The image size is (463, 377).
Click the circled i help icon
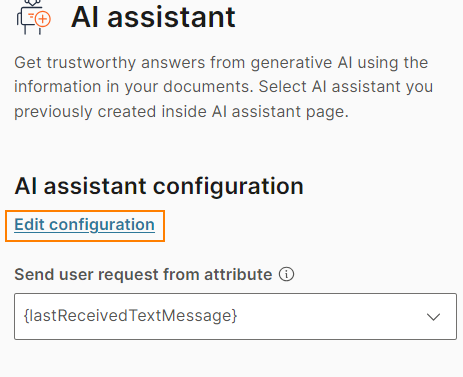coord(286,274)
